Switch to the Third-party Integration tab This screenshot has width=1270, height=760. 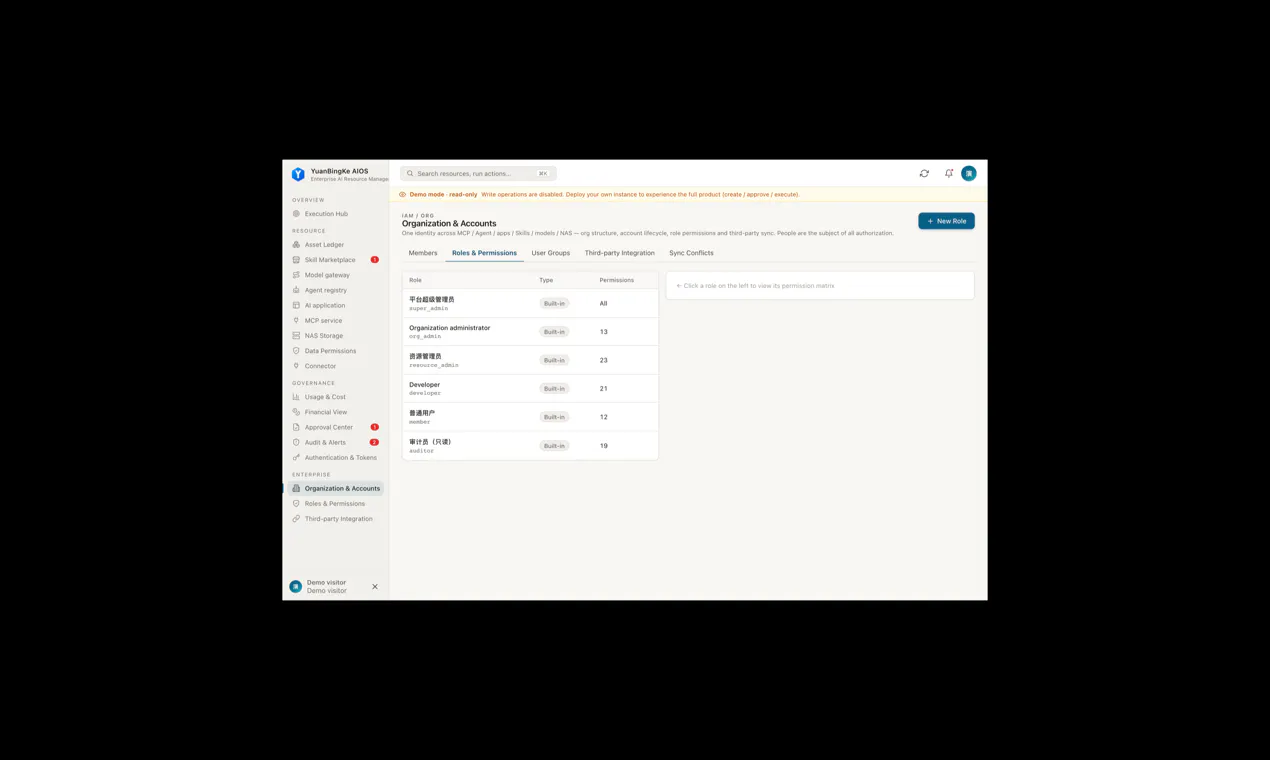click(x=620, y=253)
